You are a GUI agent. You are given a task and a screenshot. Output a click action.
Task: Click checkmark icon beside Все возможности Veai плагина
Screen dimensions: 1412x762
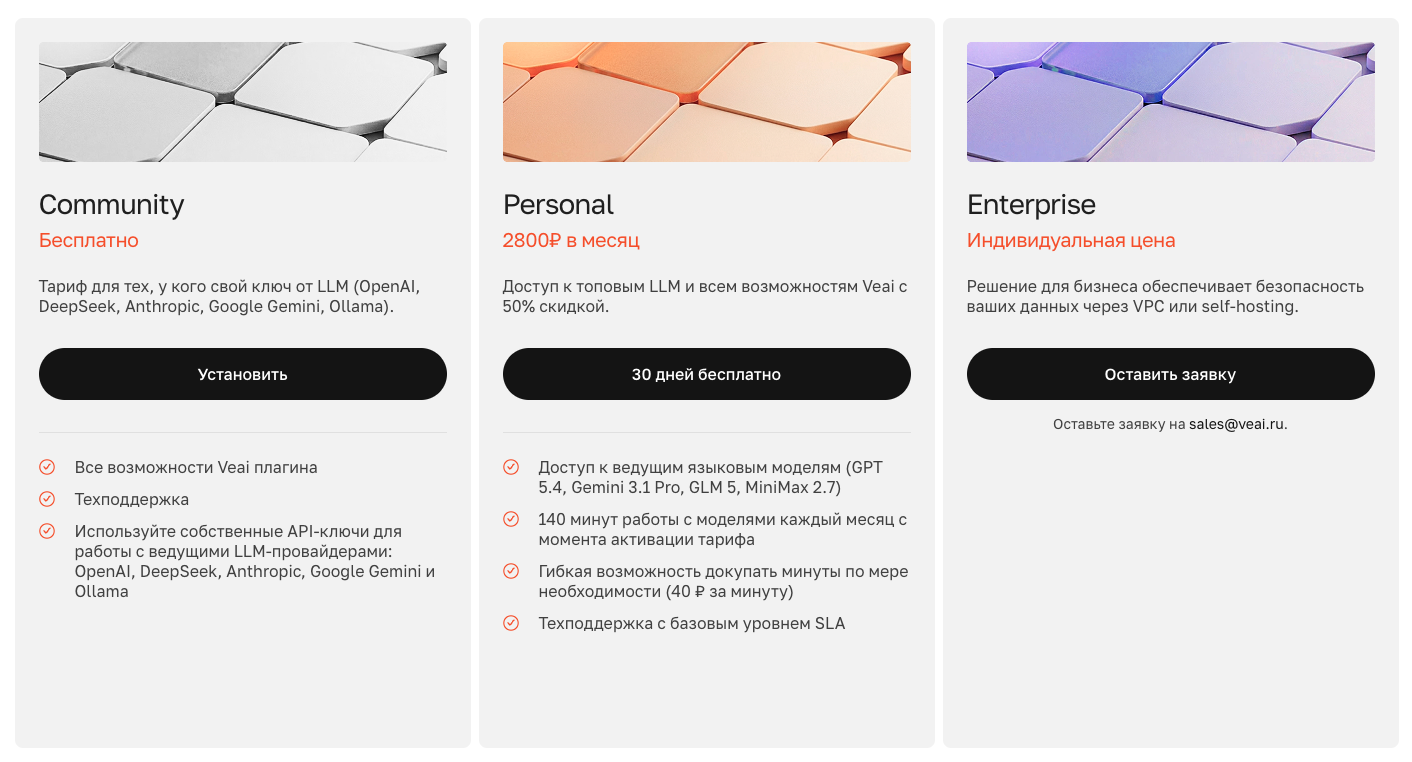(x=47, y=467)
